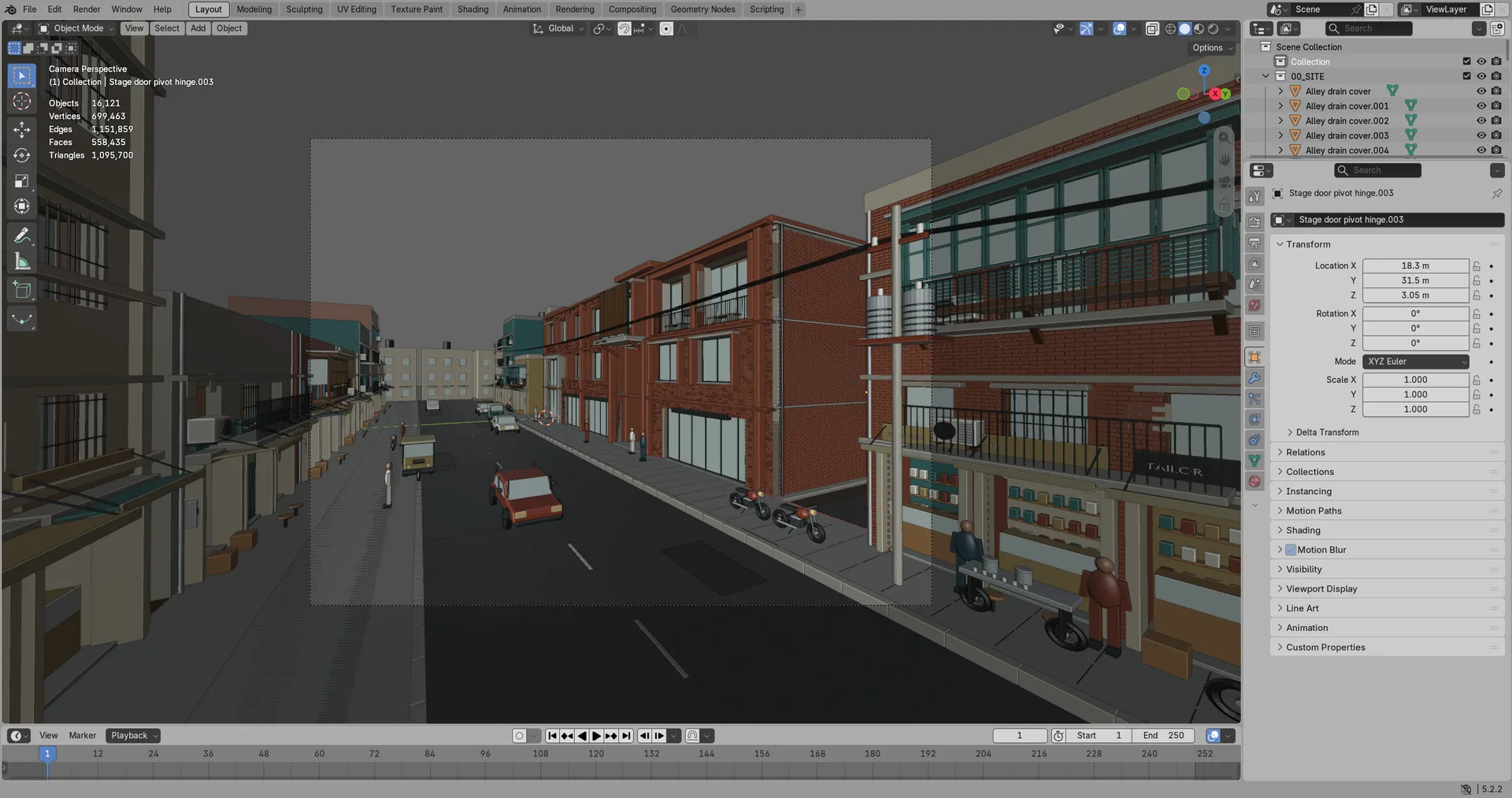Play the animation in the timeline
Screen dimensions: 1512x798
pyautogui.click(x=596, y=736)
